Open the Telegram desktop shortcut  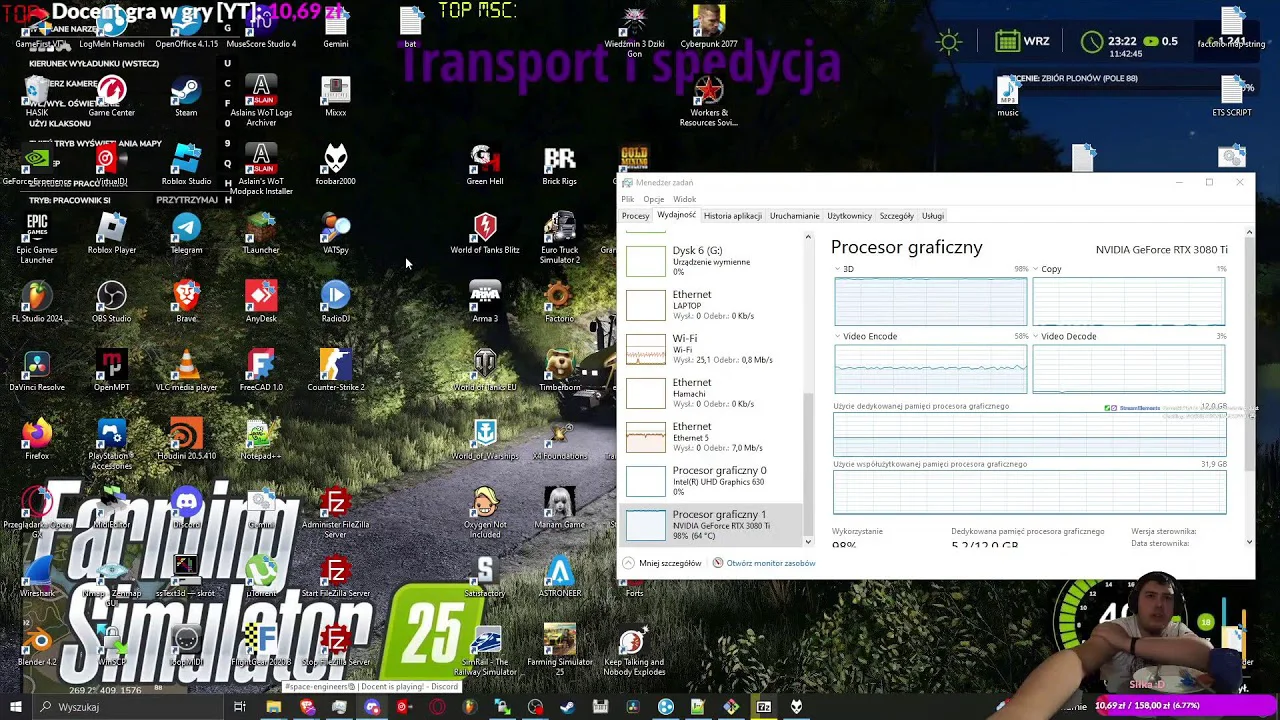[186, 229]
